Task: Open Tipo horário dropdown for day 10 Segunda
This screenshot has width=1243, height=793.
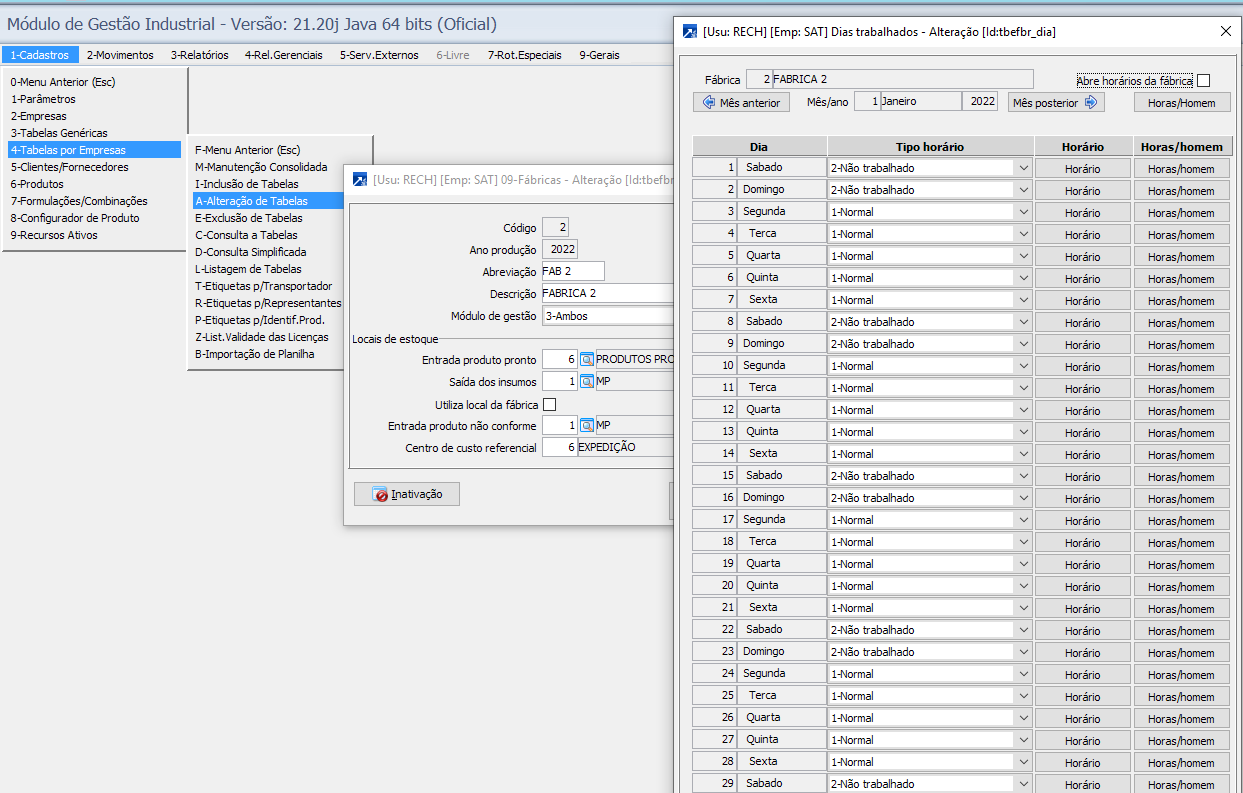Action: point(1022,366)
